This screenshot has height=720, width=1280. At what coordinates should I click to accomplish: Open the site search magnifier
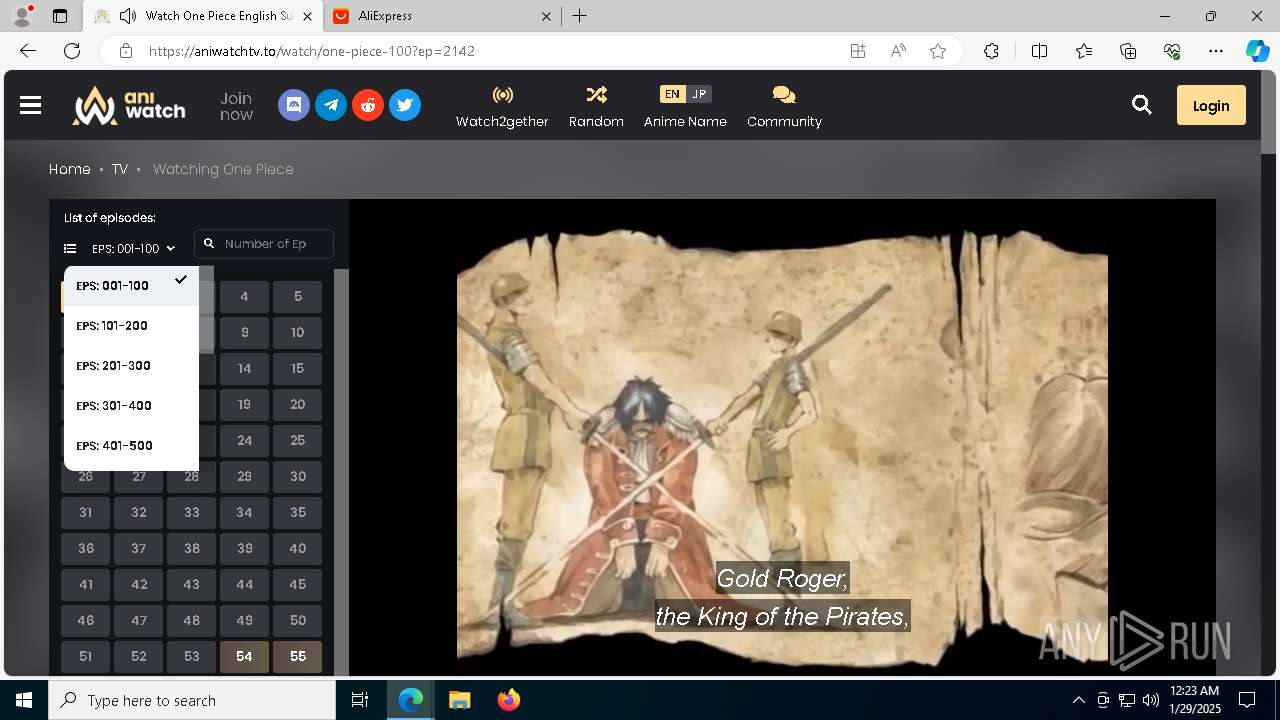tap(1142, 105)
